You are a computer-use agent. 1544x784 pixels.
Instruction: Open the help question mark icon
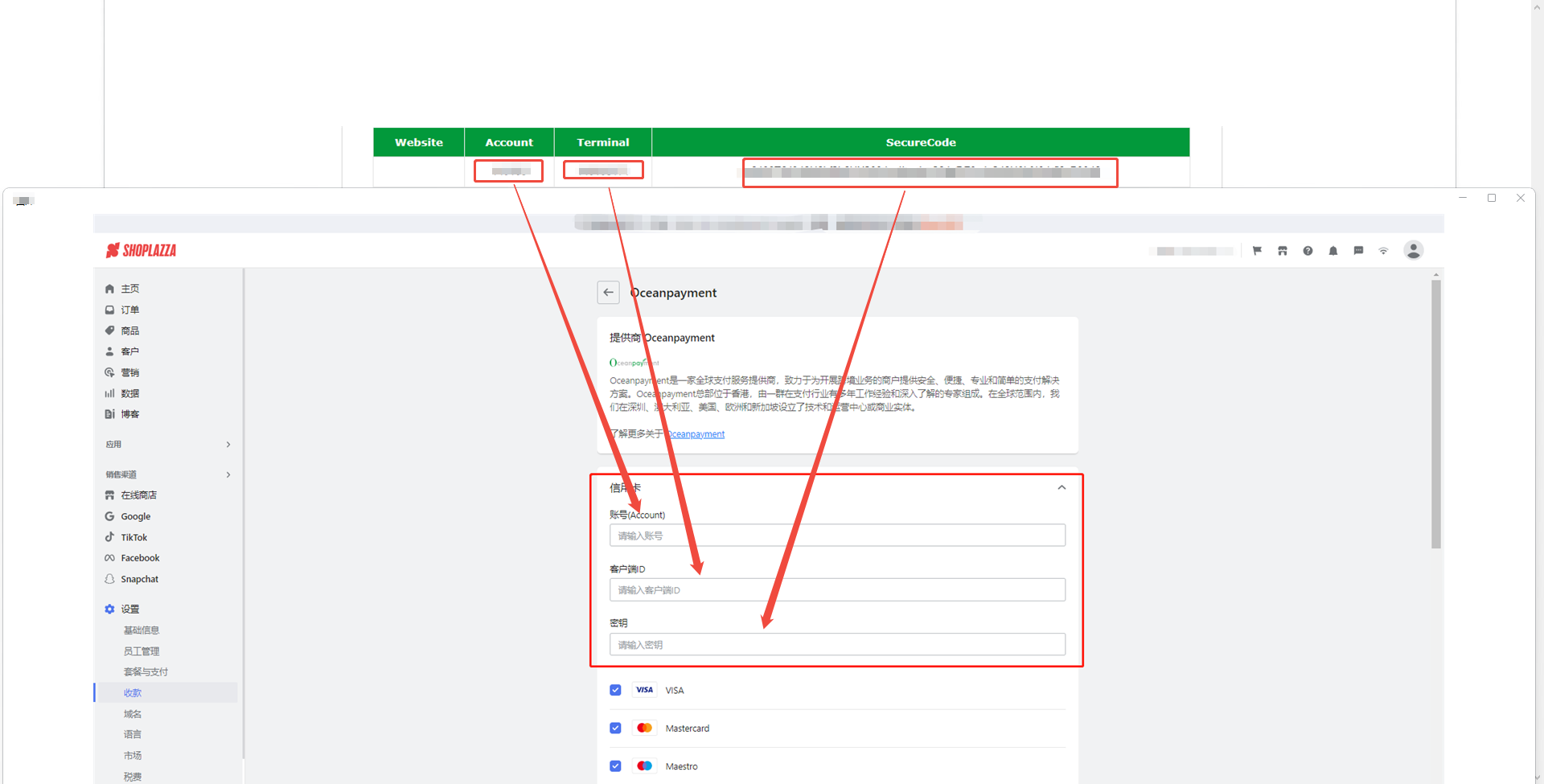pyautogui.click(x=1308, y=251)
